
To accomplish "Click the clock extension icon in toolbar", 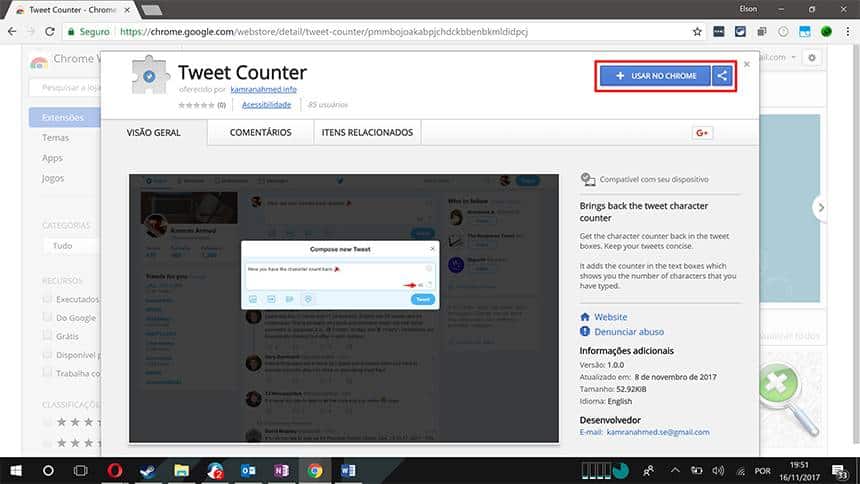I will click(x=783, y=32).
